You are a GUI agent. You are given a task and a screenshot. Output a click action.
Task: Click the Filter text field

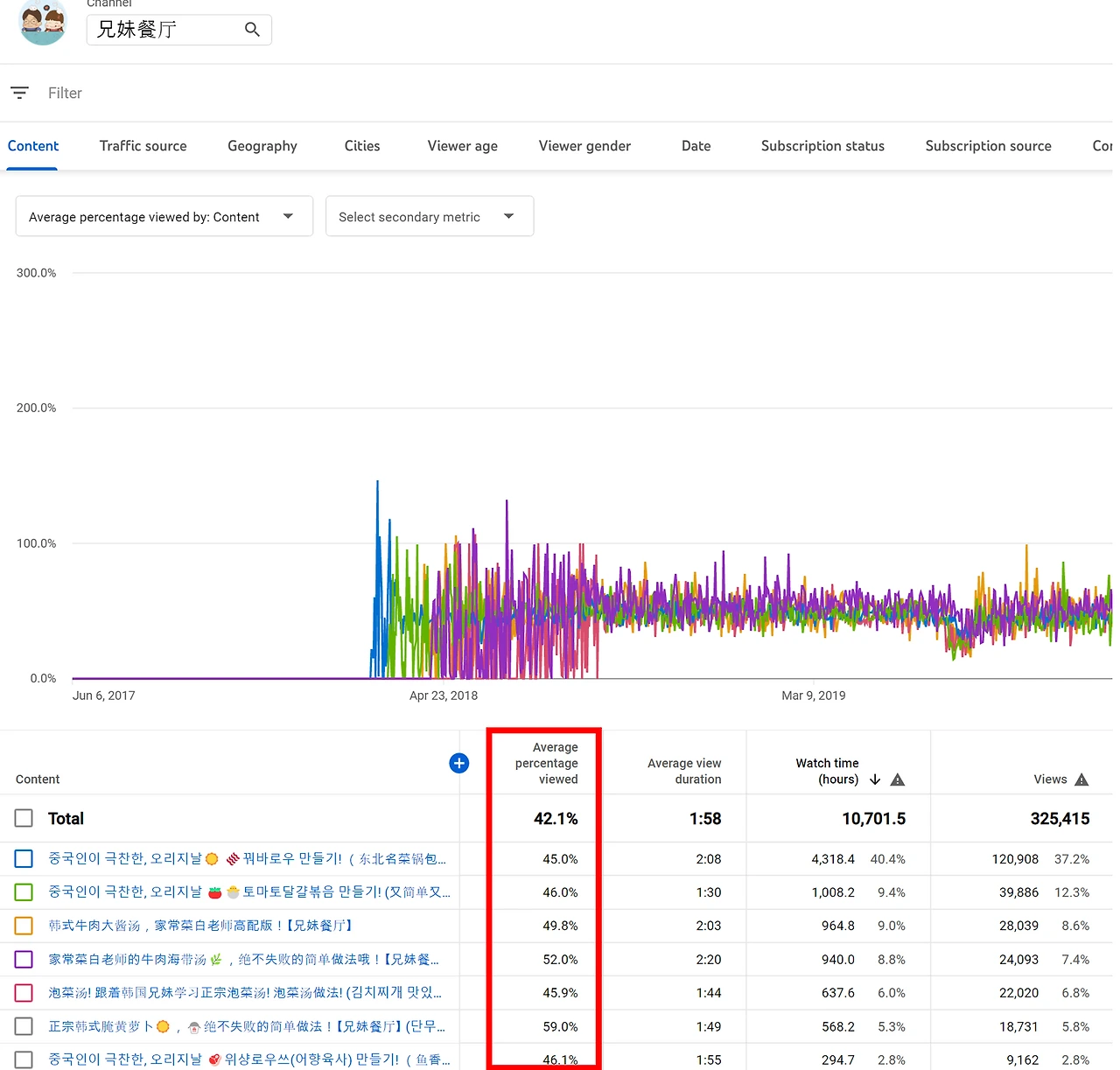pos(65,93)
